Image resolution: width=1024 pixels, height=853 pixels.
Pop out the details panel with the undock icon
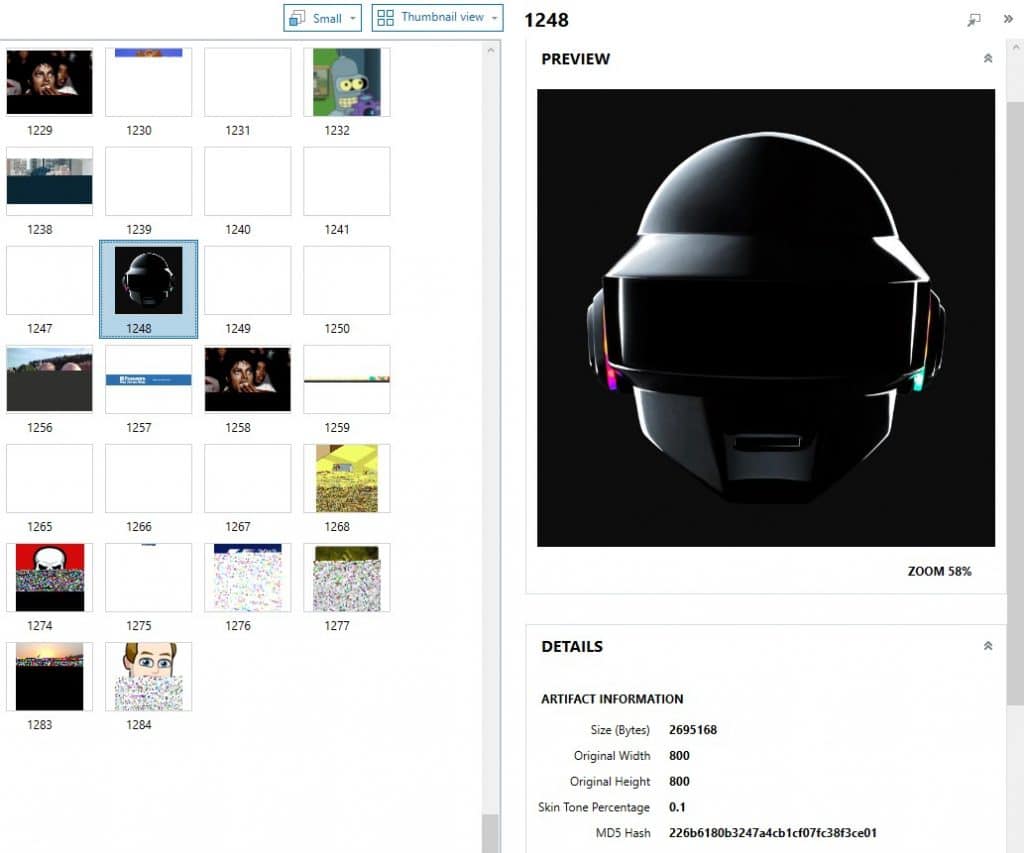click(974, 20)
